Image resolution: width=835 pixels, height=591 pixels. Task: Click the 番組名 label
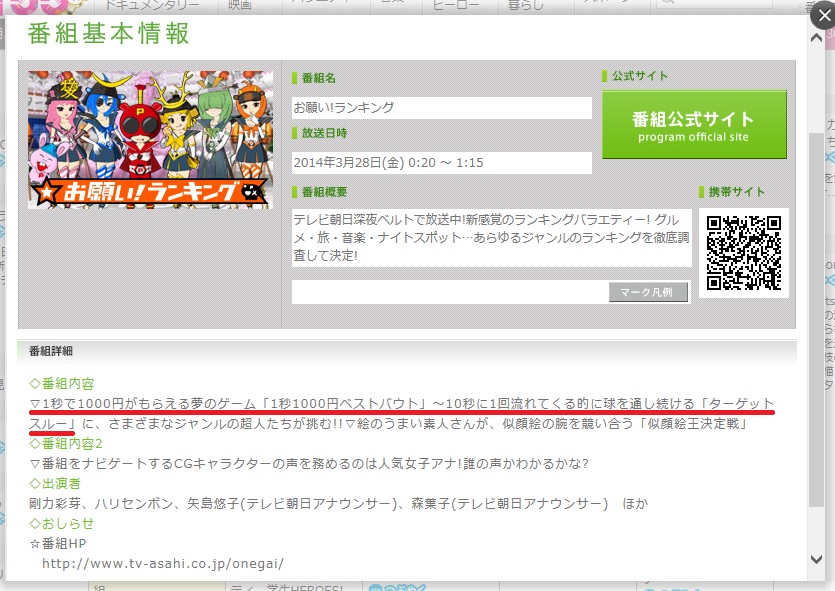pyautogui.click(x=318, y=78)
